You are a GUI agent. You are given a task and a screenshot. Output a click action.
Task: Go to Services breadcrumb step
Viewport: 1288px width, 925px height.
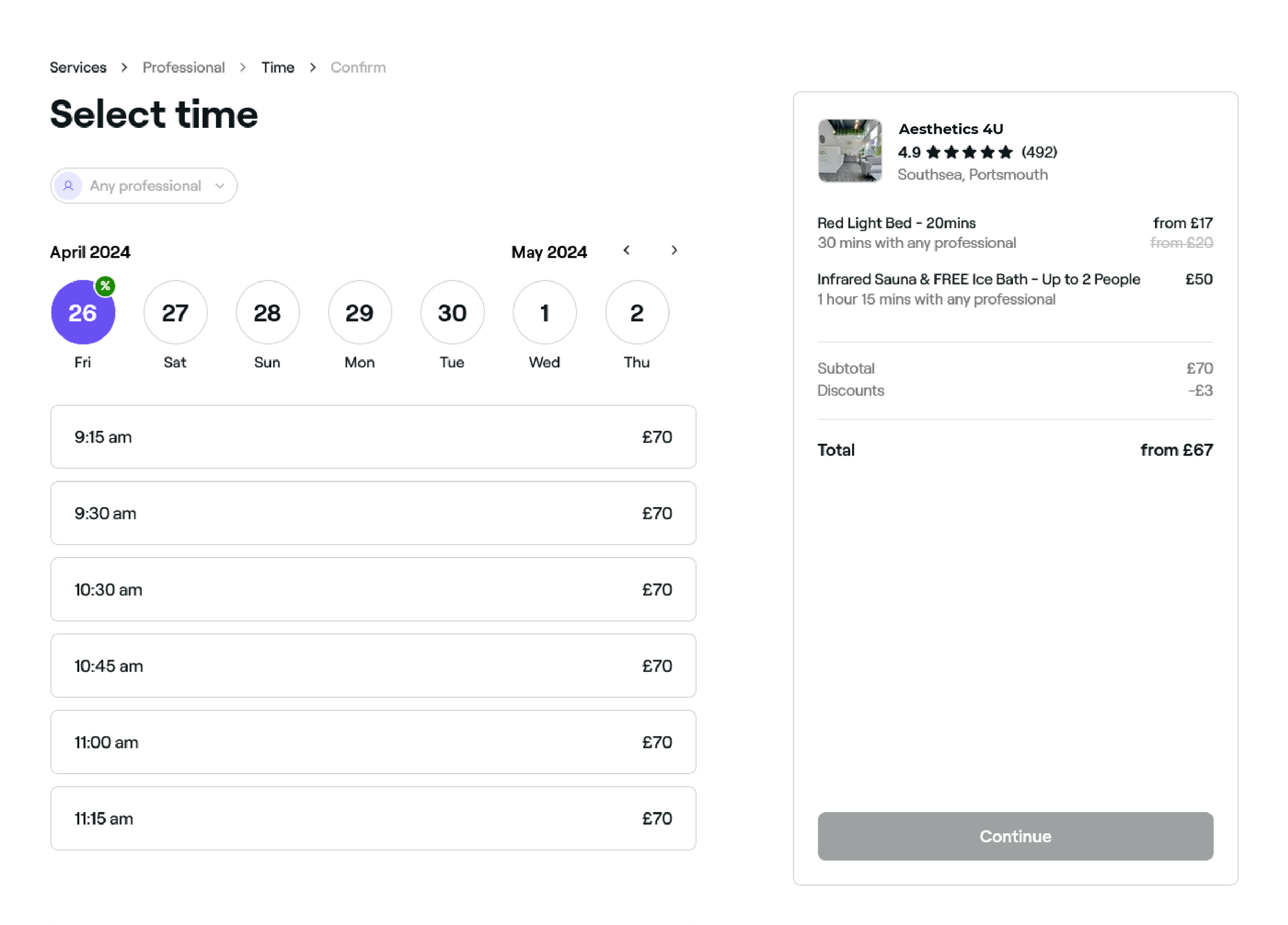pyautogui.click(x=78, y=68)
